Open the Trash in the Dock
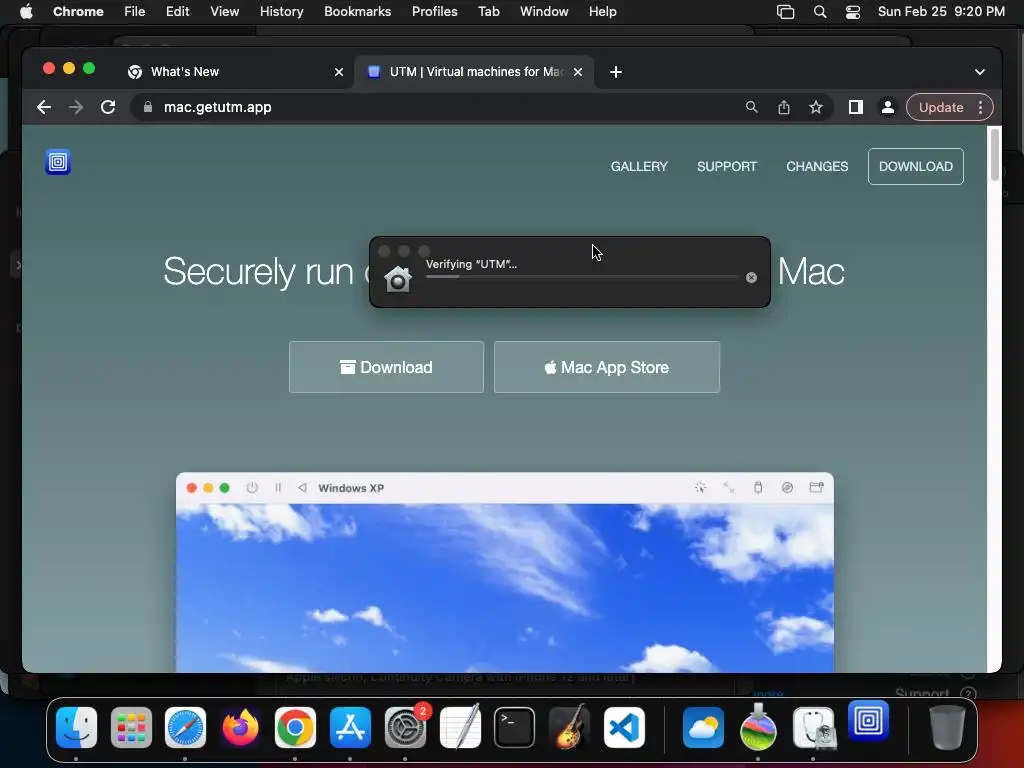Image resolution: width=1024 pixels, height=768 pixels. click(x=948, y=727)
